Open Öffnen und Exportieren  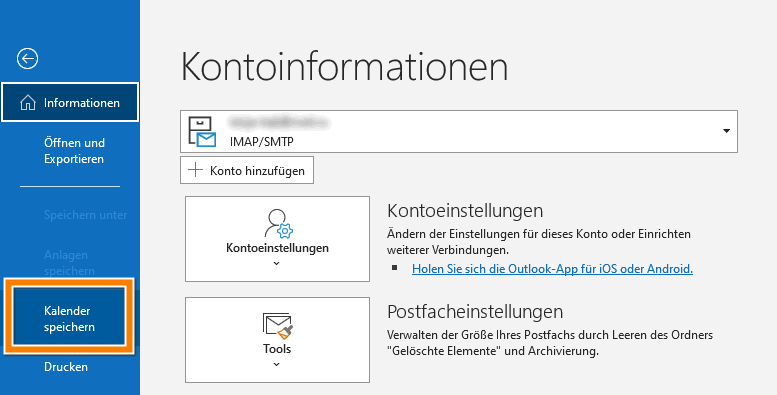(x=74, y=151)
